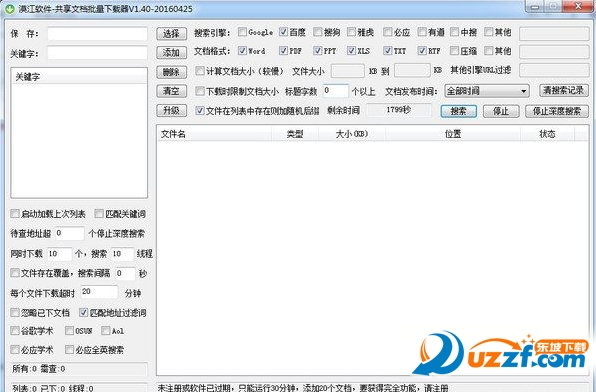Click the 保存 path input field
This screenshot has height=392, width=596.
tap(97, 34)
